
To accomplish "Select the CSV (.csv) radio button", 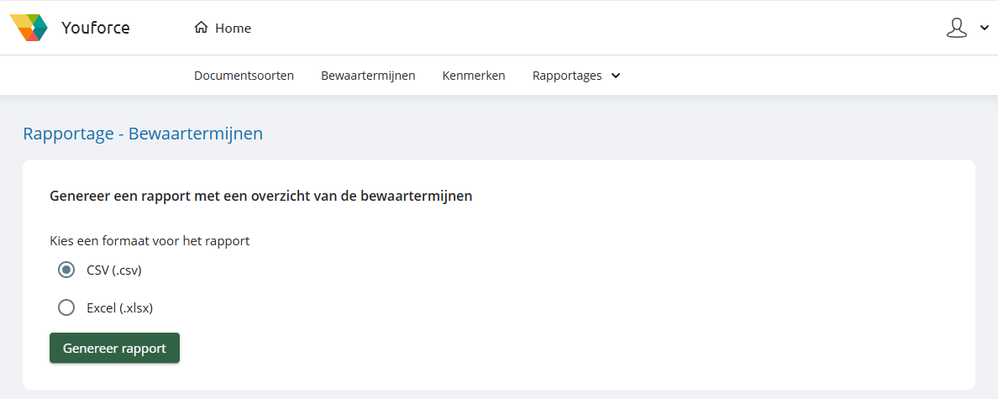I will pyautogui.click(x=66, y=270).
